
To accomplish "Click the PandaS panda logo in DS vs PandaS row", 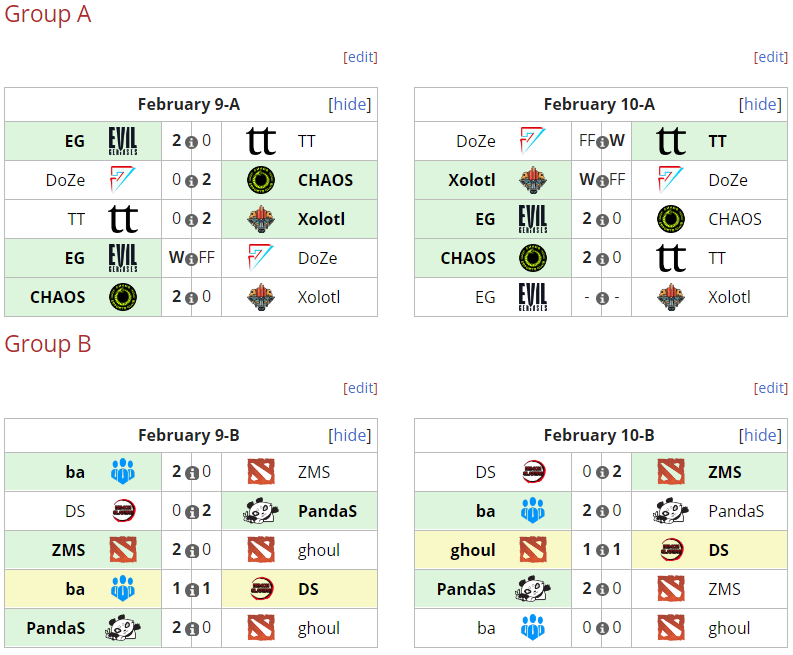I will pos(261,511).
